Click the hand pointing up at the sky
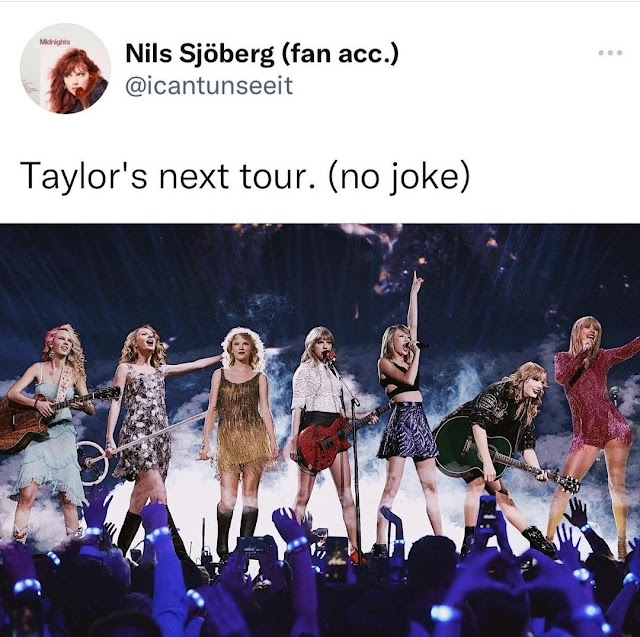The height and width of the screenshot is (637, 640). 417,282
